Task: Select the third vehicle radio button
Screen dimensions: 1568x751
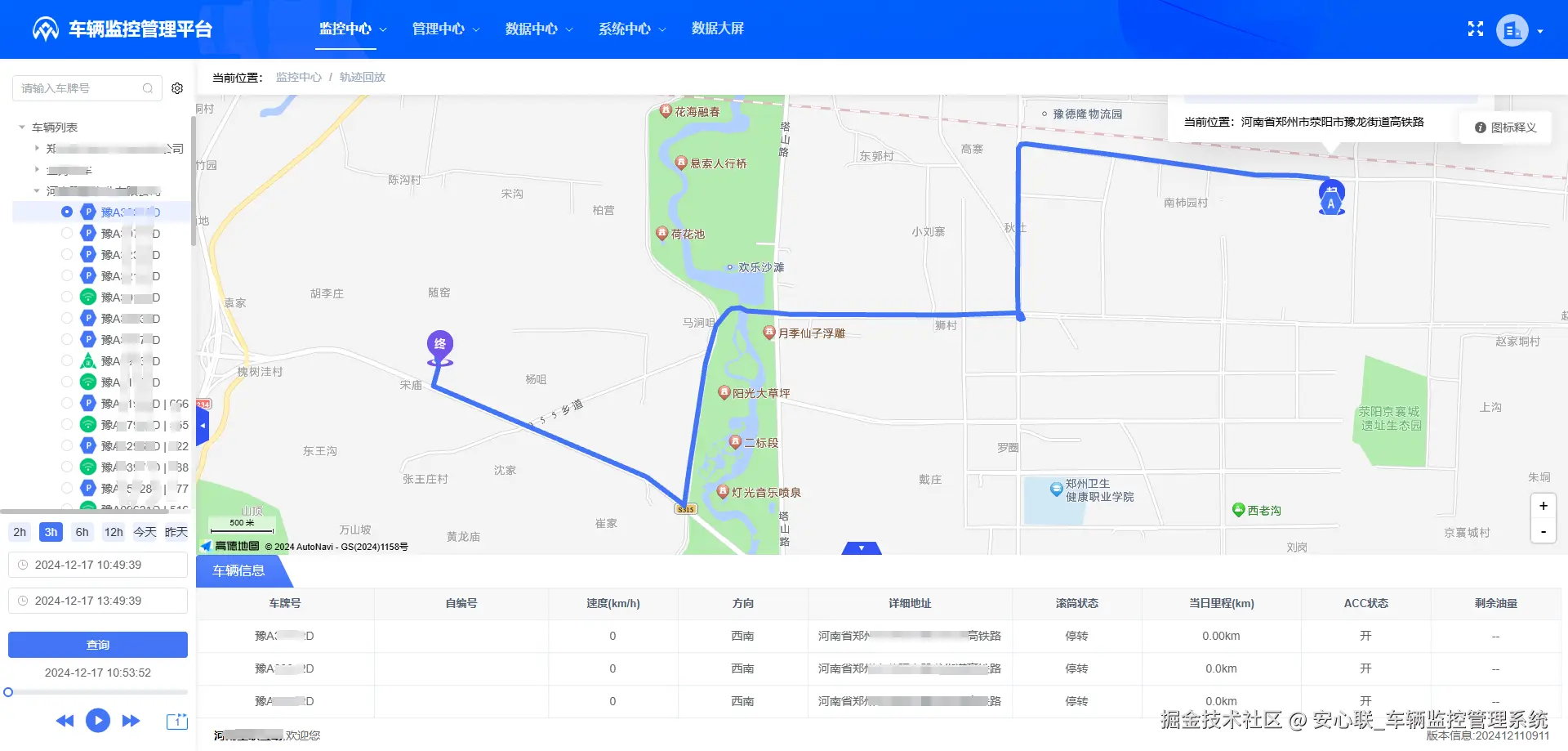Action: click(67, 254)
